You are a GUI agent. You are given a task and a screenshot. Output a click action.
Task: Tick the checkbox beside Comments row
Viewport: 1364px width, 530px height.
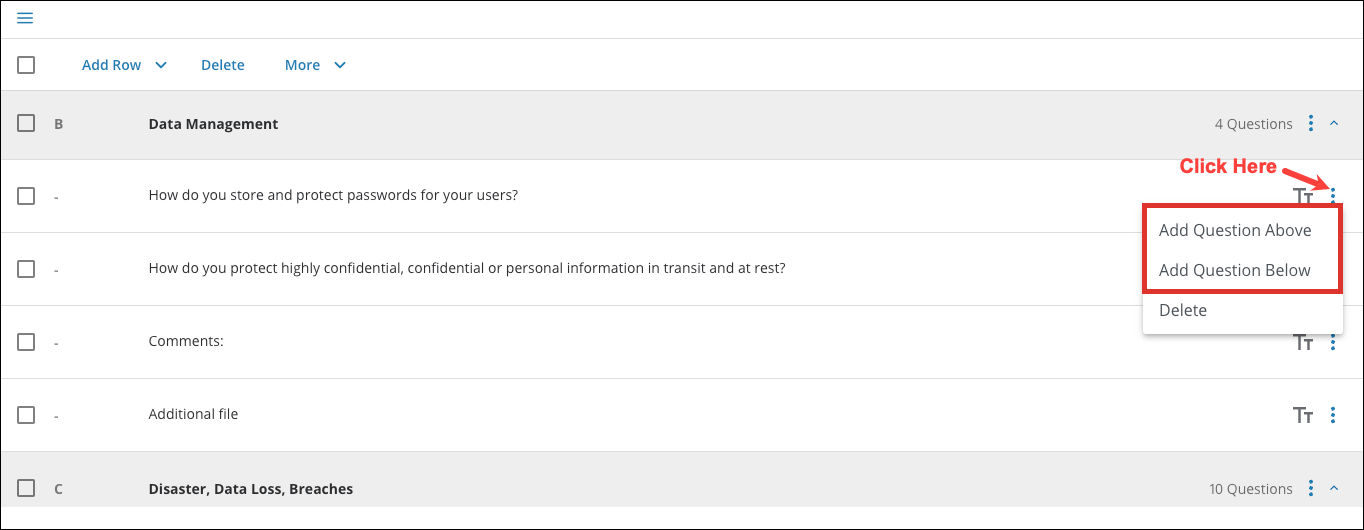(x=26, y=342)
